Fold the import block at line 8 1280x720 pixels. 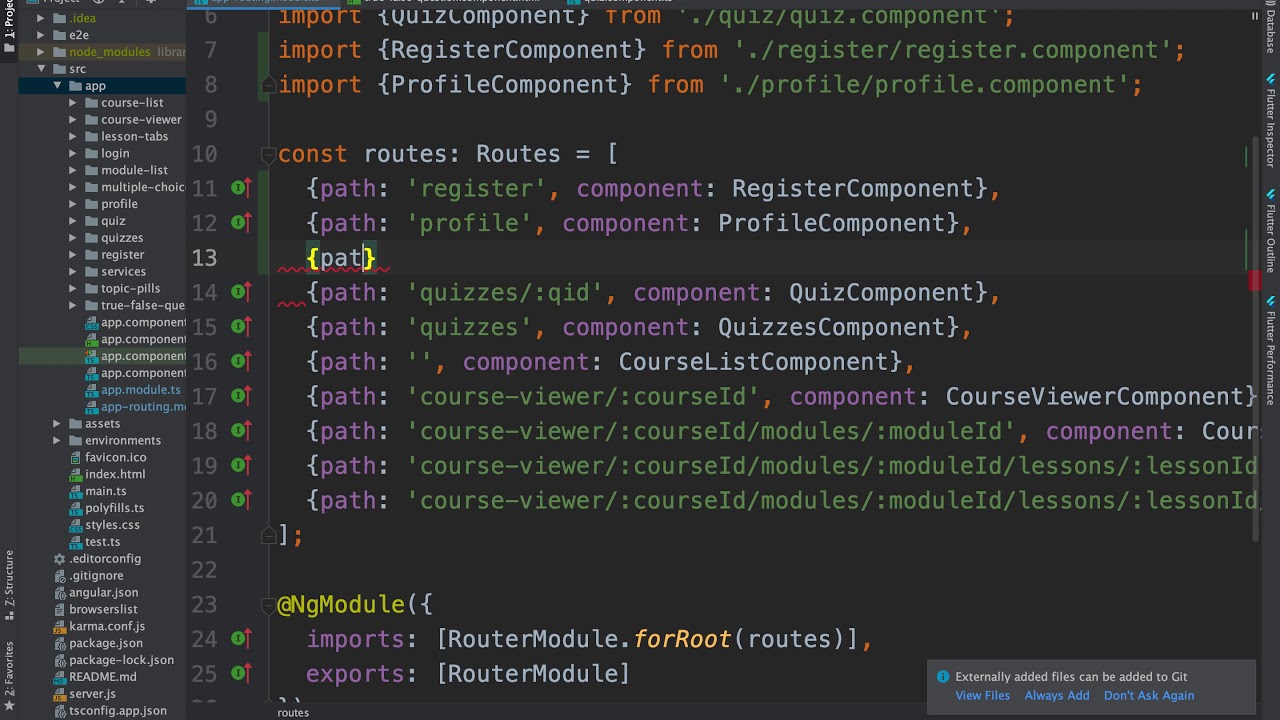(x=268, y=85)
